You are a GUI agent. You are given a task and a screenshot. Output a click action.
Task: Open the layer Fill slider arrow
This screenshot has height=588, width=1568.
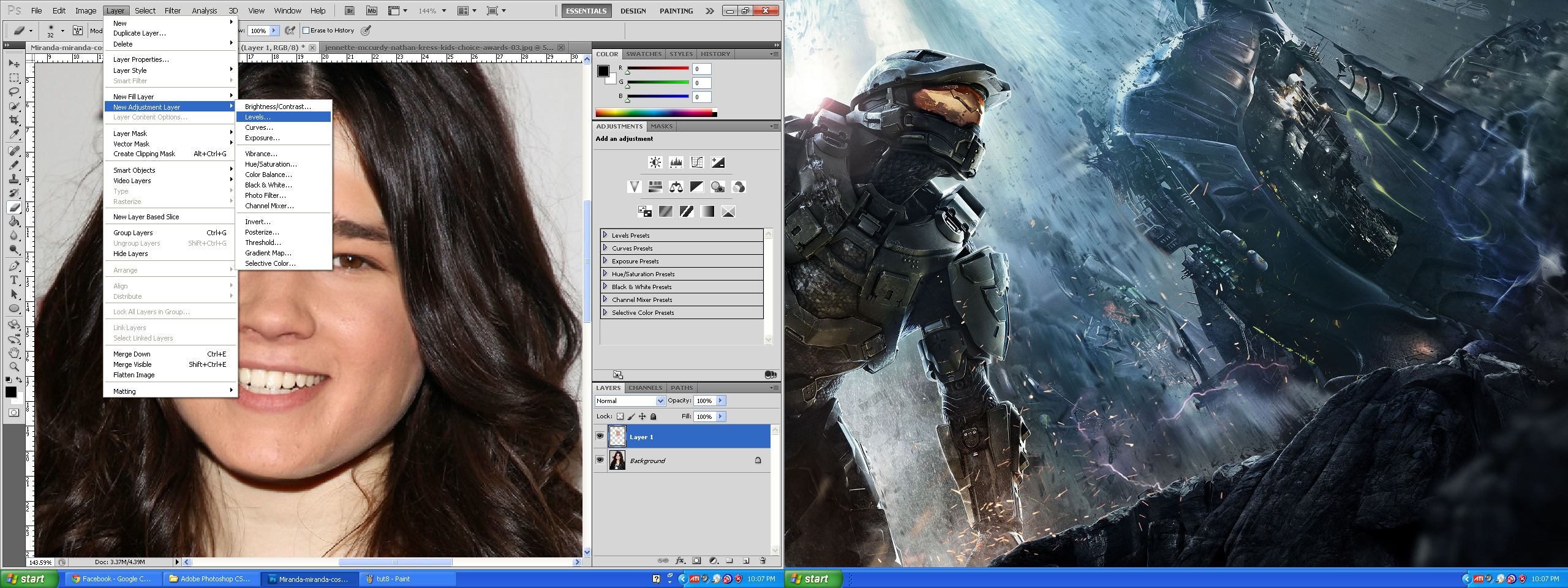coord(721,417)
